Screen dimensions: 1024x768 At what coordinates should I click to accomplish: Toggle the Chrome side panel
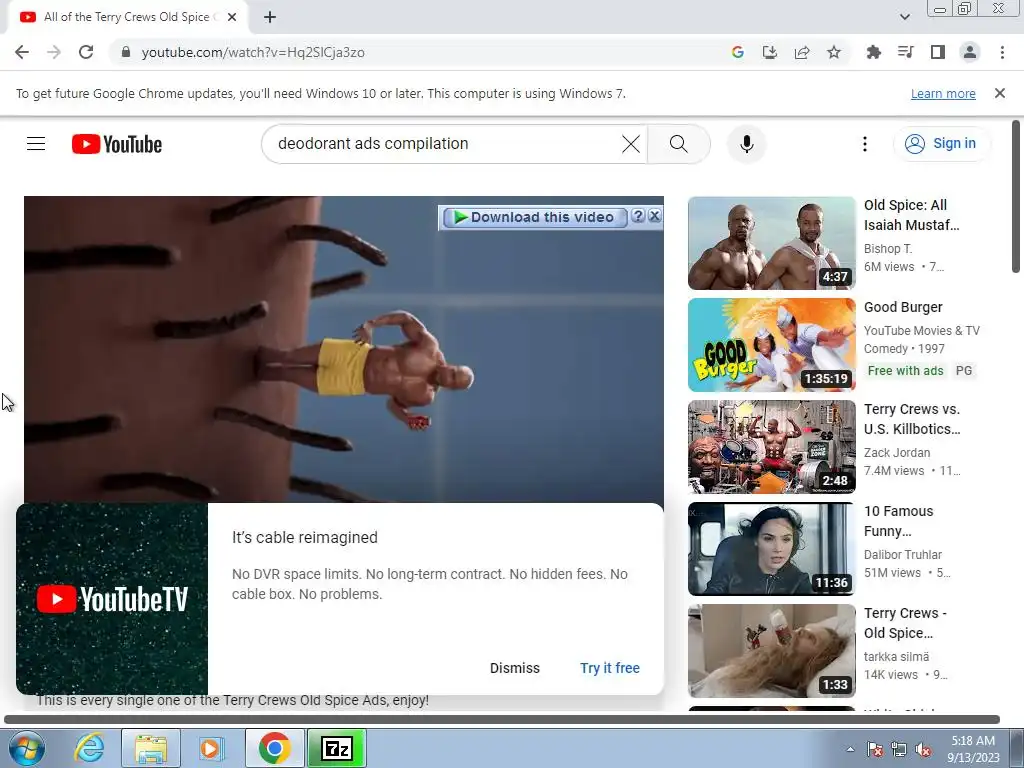[x=937, y=52]
